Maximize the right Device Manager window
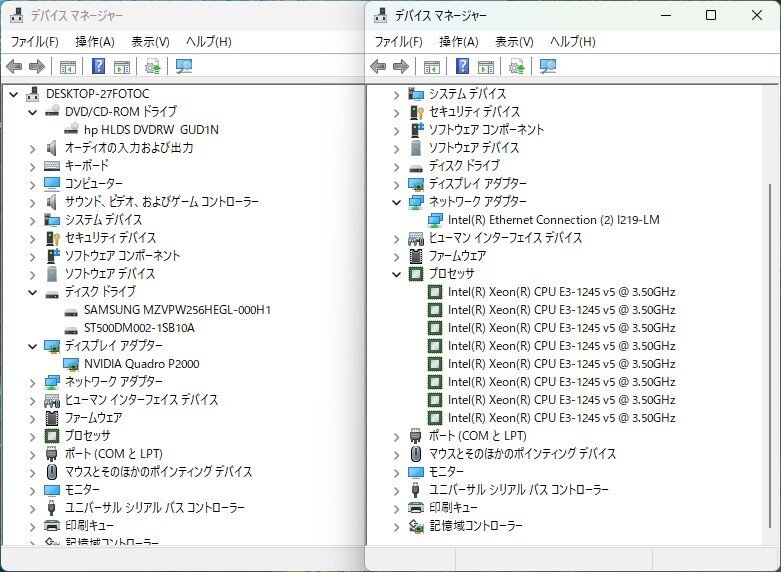The image size is (781, 572). pos(711,15)
